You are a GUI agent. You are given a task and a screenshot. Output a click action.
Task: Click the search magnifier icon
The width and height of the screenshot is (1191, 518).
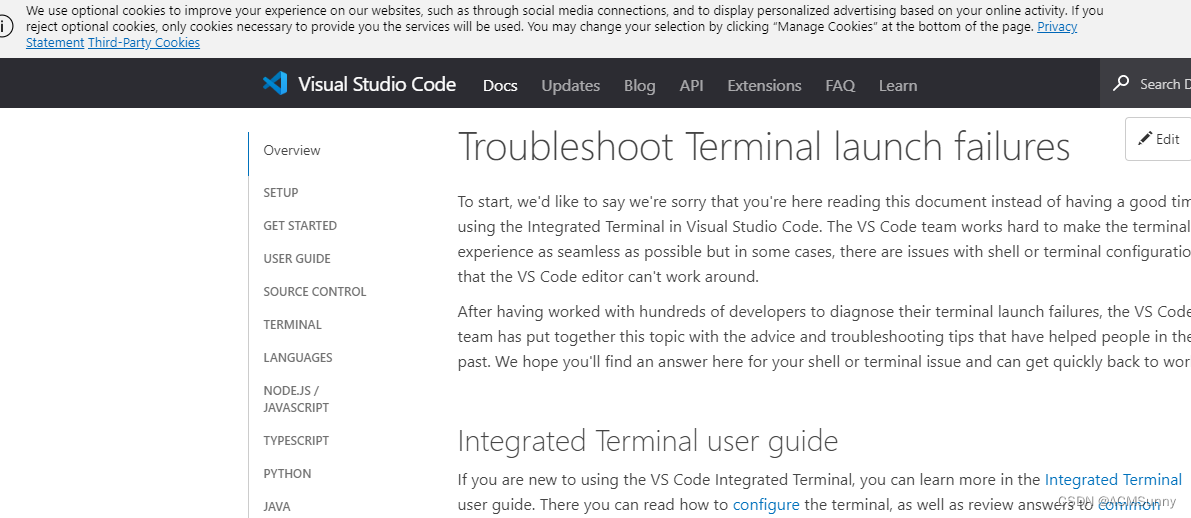[1120, 84]
